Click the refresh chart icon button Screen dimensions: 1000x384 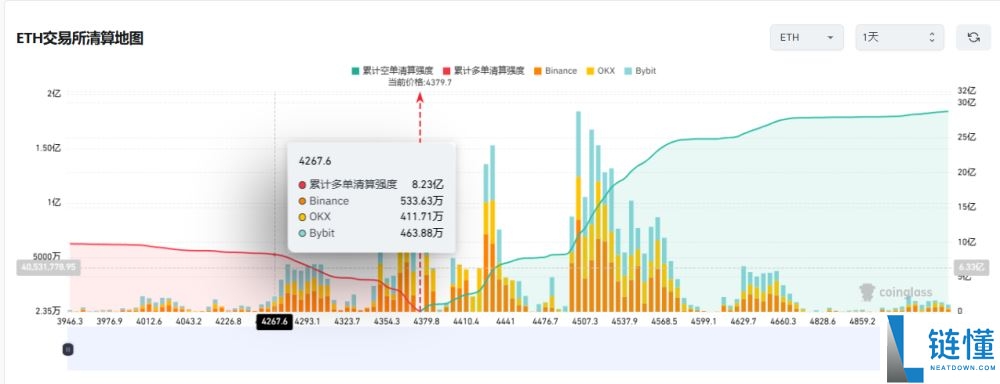pos(973,38)
